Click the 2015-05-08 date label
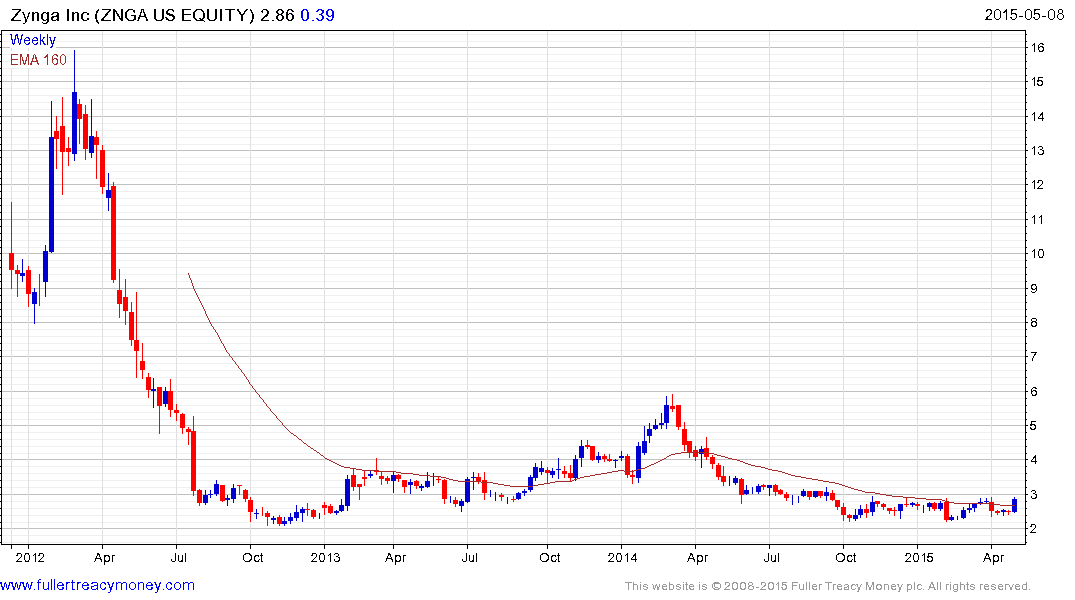 1024,15
